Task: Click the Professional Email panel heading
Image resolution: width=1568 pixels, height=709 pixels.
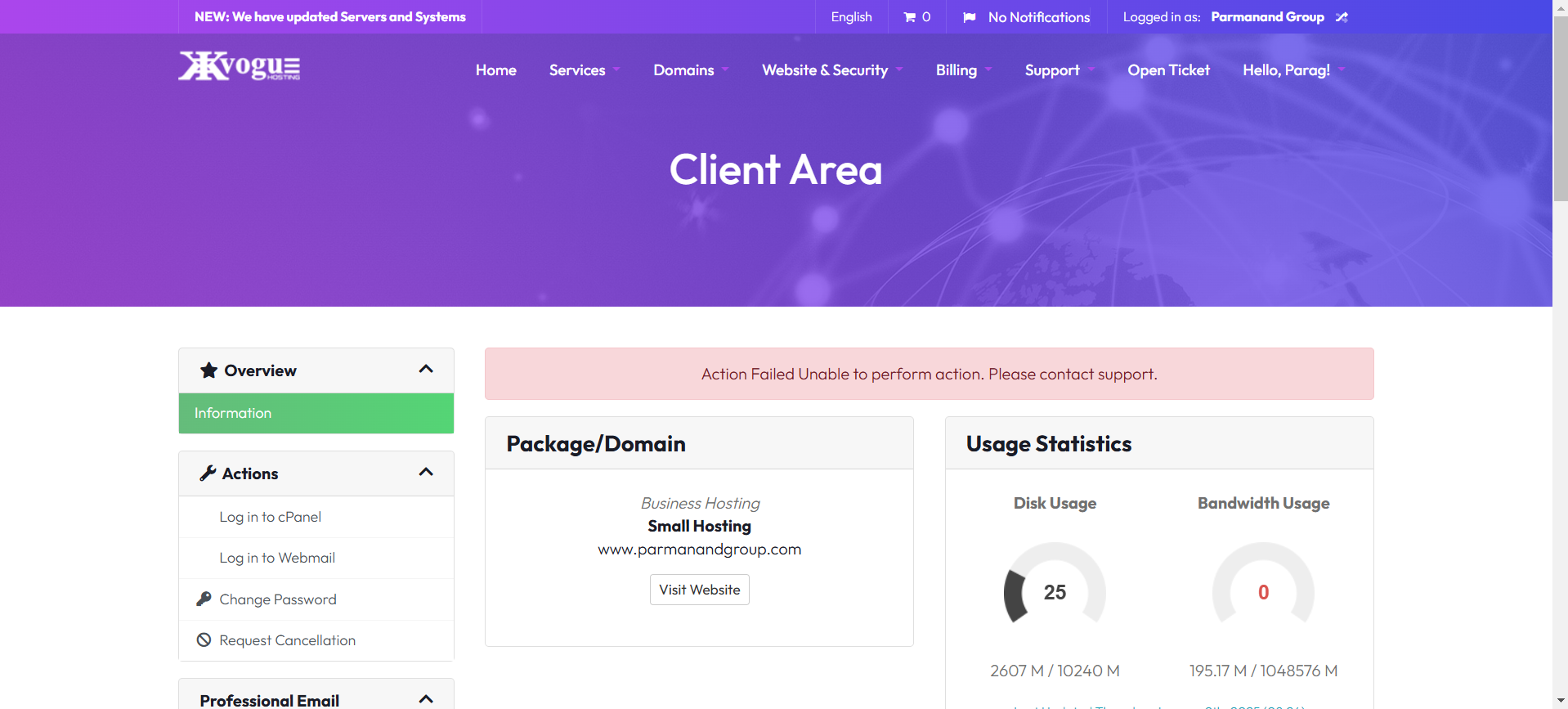Action: [270, 700]
